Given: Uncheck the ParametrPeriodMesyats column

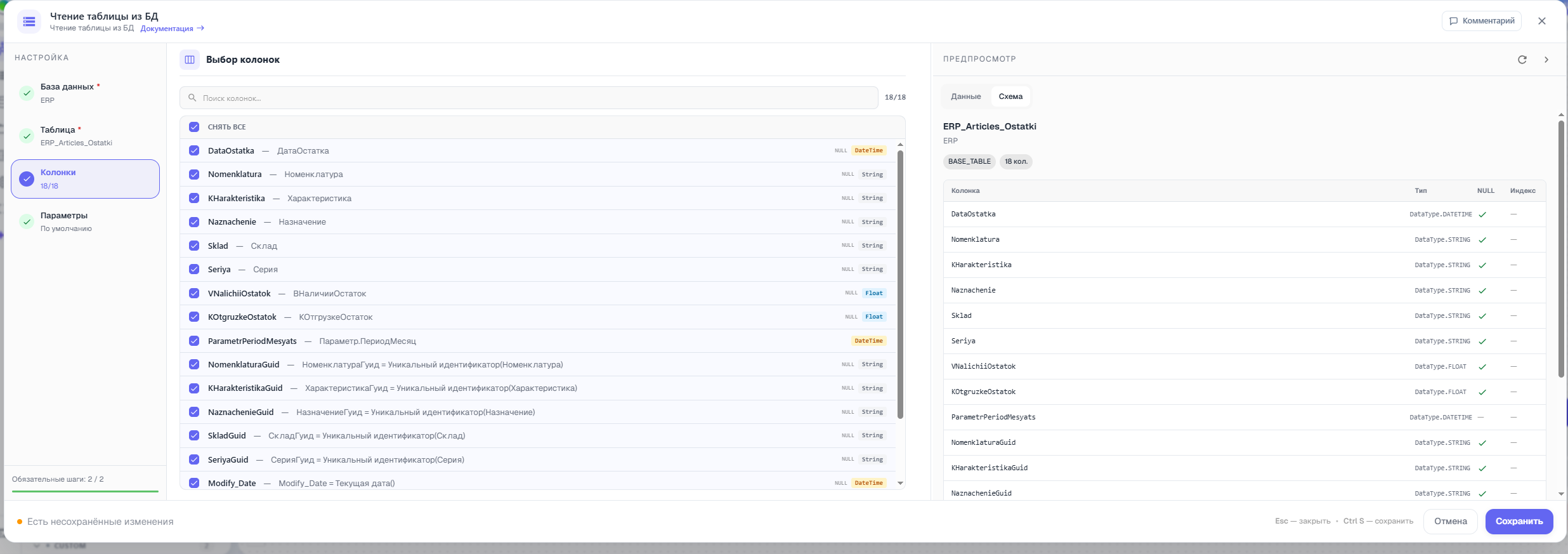Looking at the screenshot, I should tap(194, 341).
